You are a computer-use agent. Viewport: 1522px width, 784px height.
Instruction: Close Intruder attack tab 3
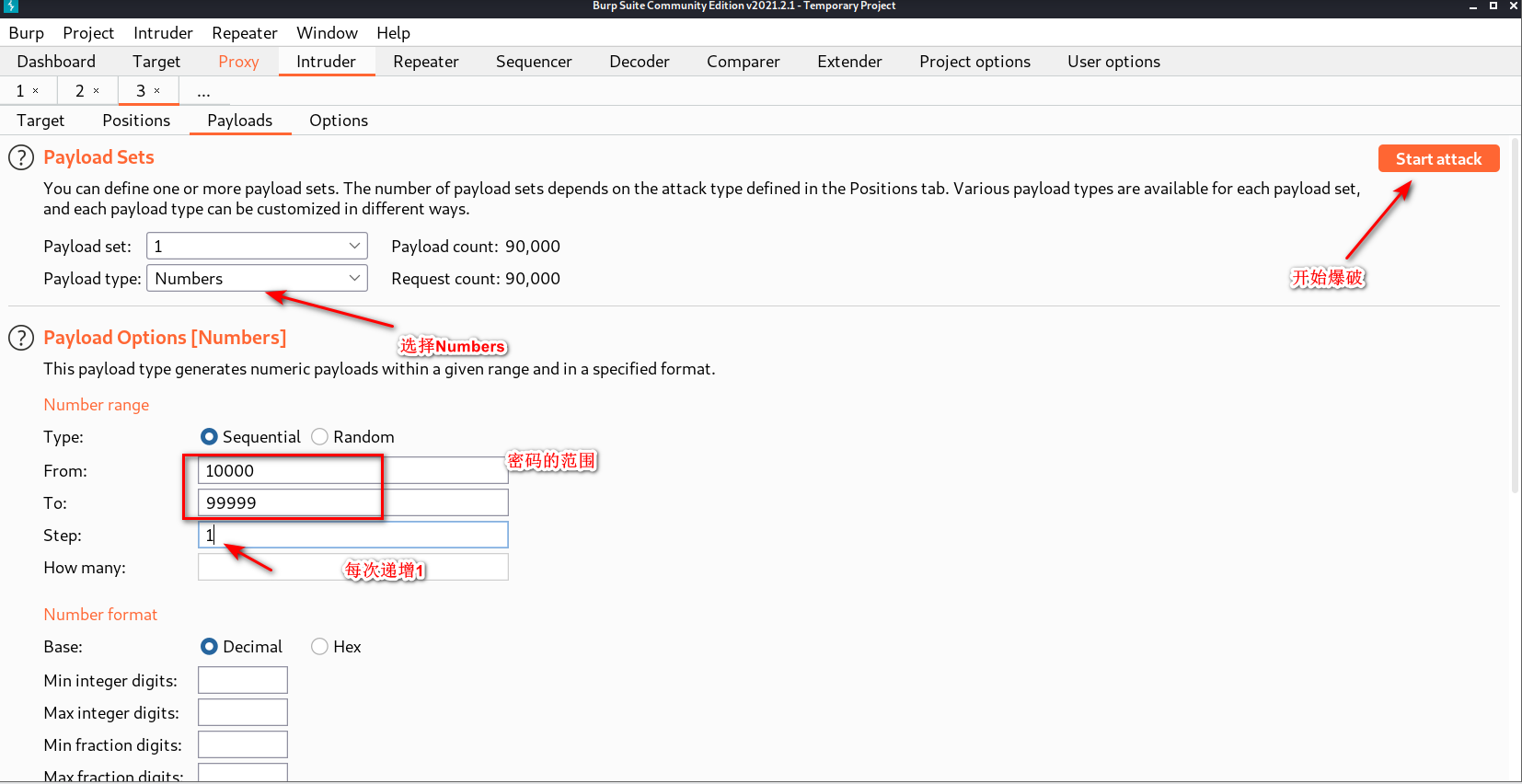pyautogui.click(x=157, y=91)
